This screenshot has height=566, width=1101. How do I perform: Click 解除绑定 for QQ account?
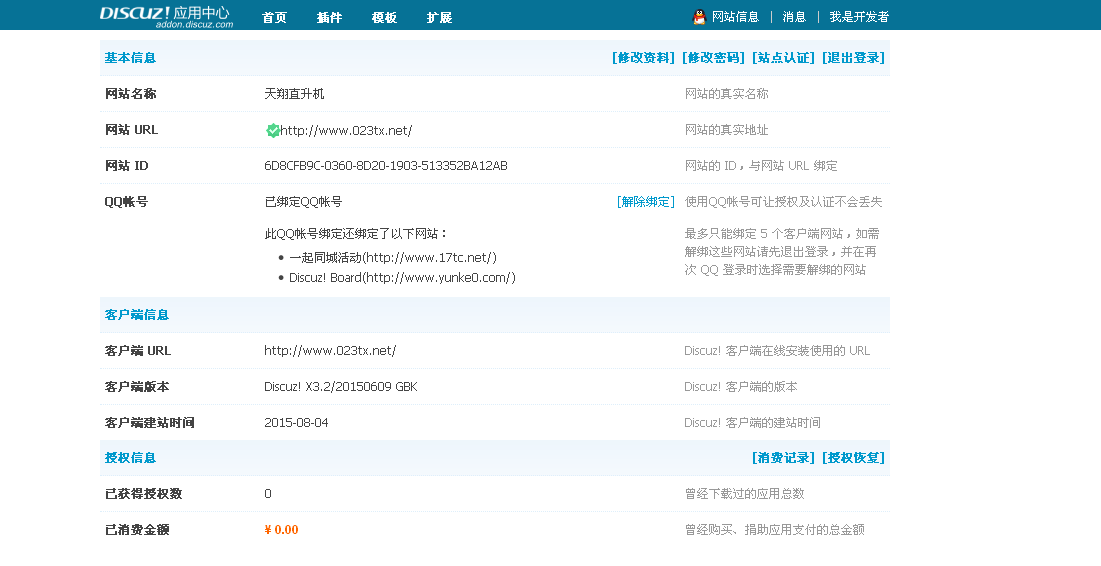point(645,202)
